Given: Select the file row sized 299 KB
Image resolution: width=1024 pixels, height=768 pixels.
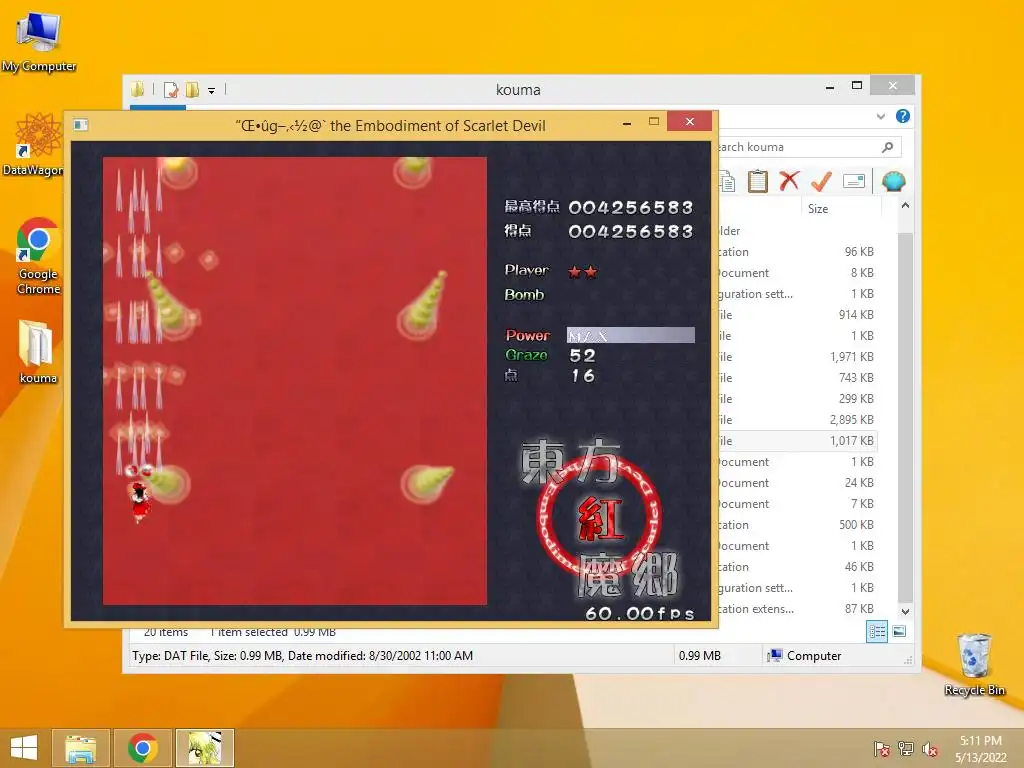Looking at the screenshot, I should [797, 398].
